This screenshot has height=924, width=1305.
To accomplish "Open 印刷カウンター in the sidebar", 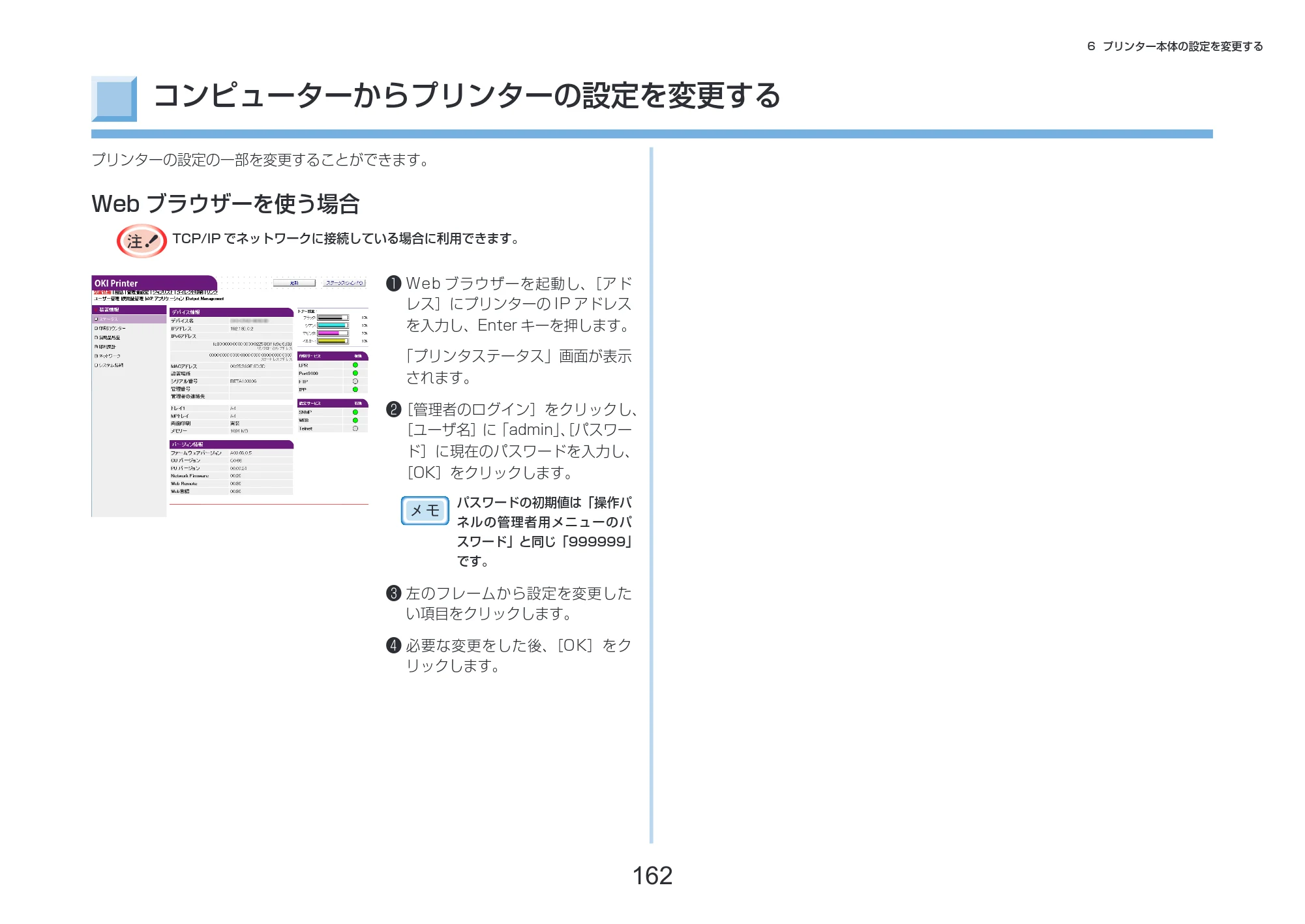I will pos(110,328).
